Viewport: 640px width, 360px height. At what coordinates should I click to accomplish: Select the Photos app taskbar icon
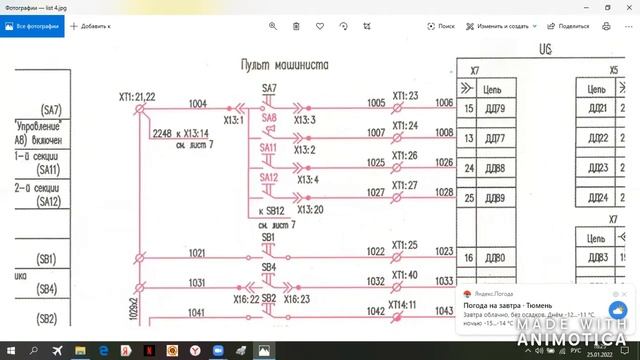pyautogui.click(x=264, y=351)
